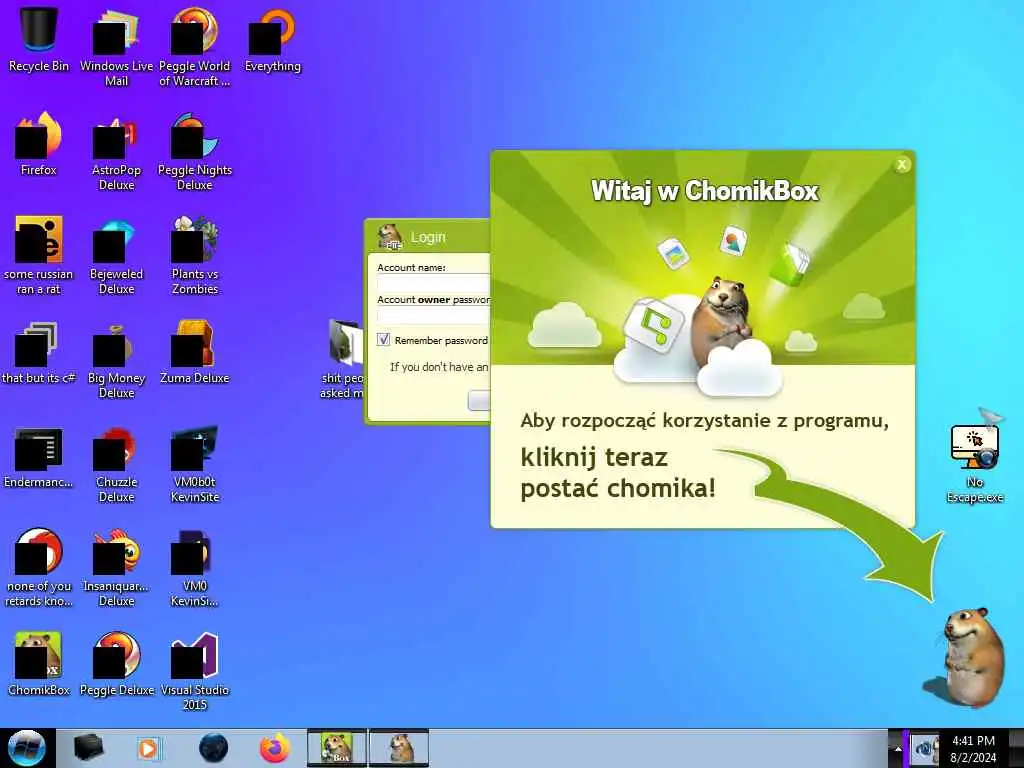Screen dimensions: 1024x768
Task: Launch Insaniquarium Deluxe shortcut
Action: click(116, 568)
